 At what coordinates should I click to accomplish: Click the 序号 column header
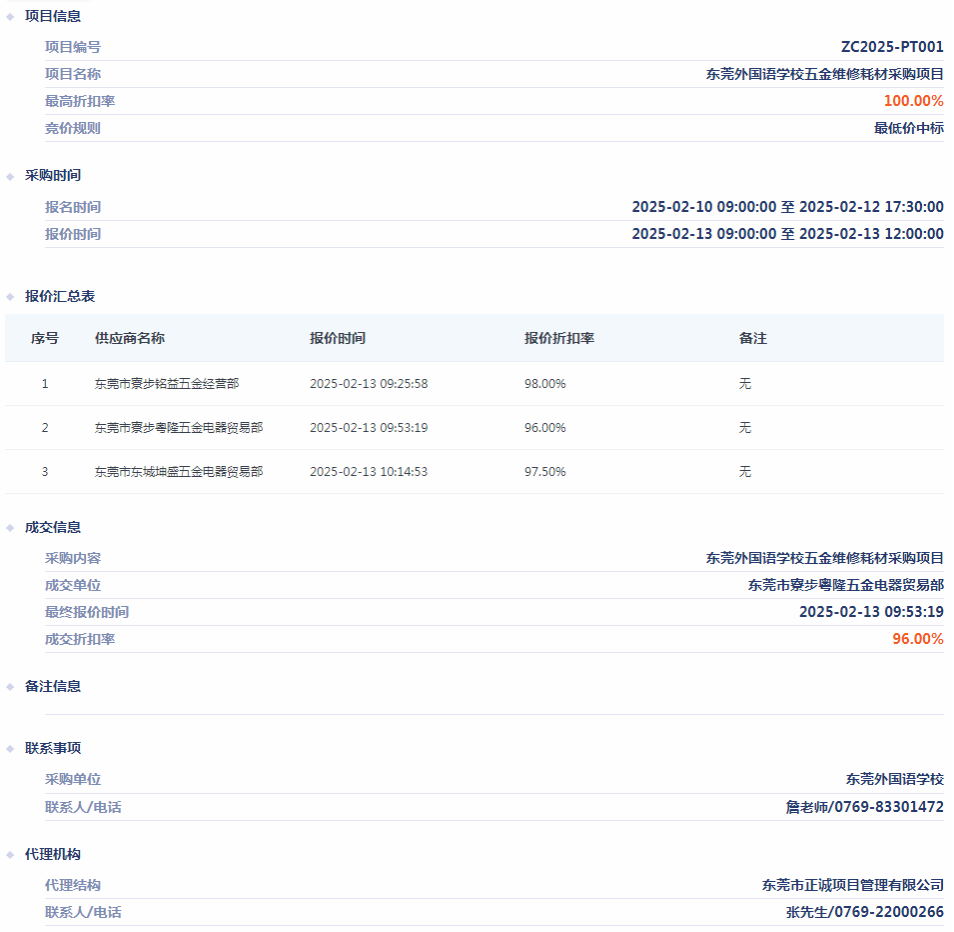tap(45, 338)
